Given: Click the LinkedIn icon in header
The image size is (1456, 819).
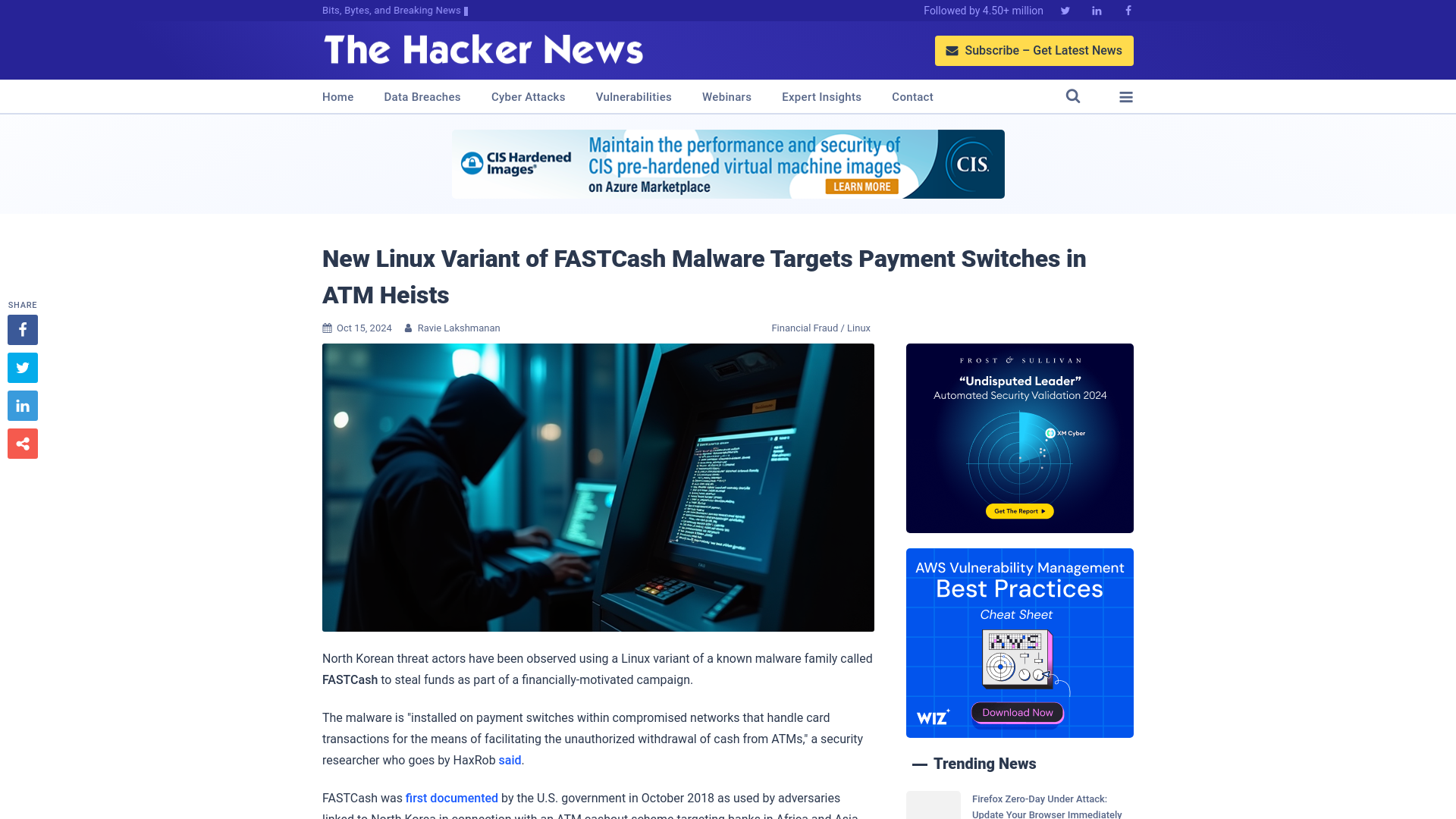Looking at the screenshot, I should [1097, 10].
